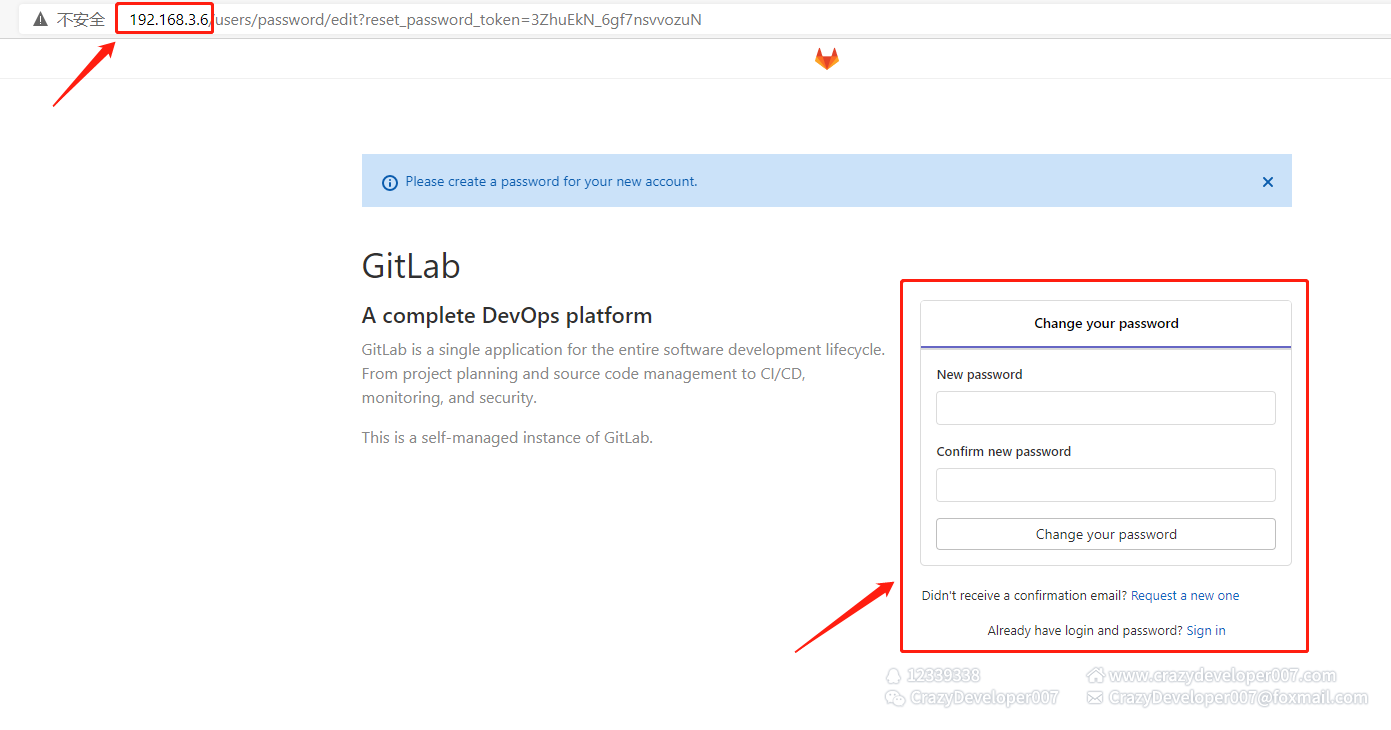Click 'A complete DevOps platform' heading

click(507, 316)
